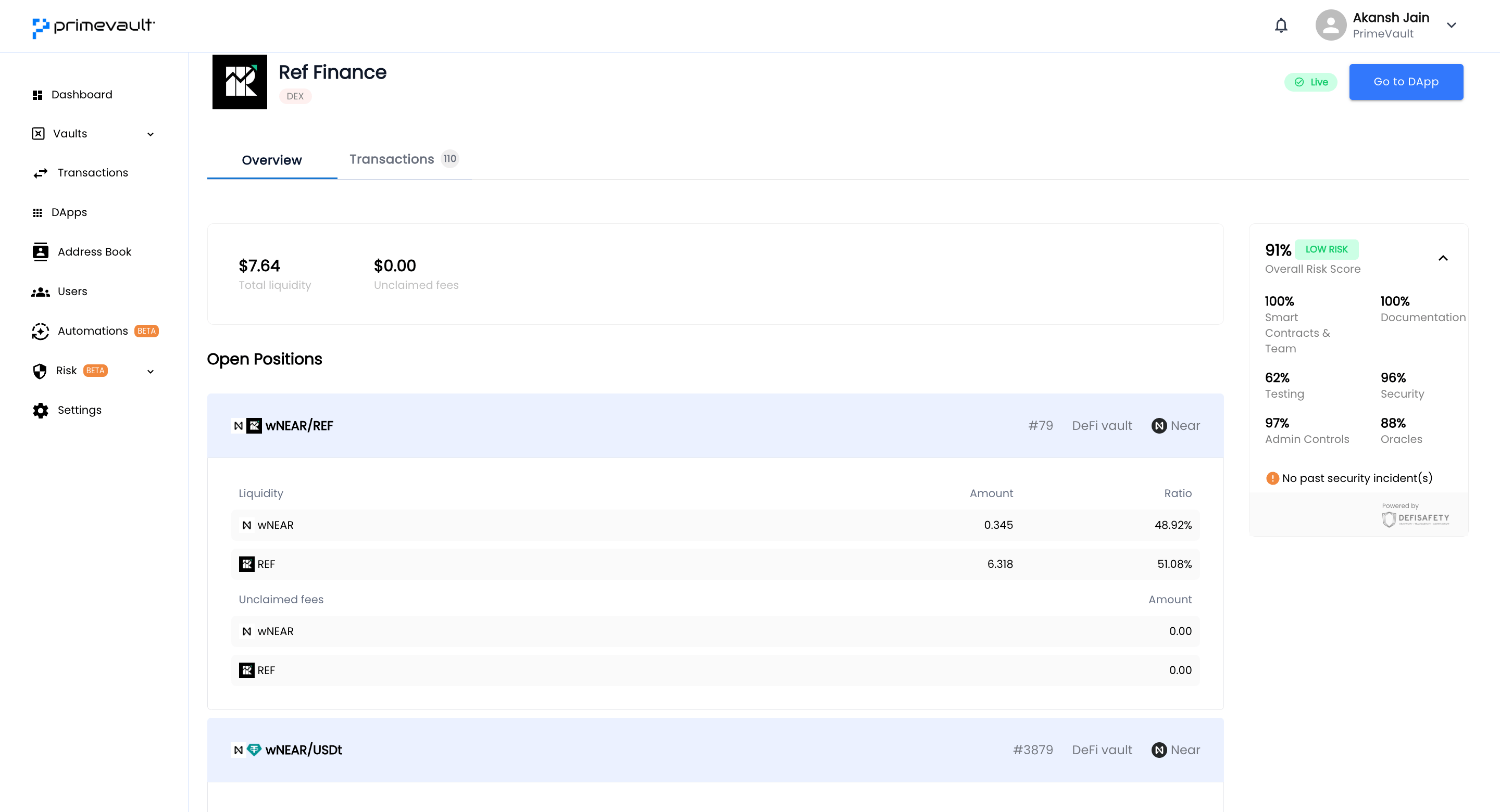Click the #79 pool ID
The height and width of the screenshot is (812, 1500).
click(1041, 425)
